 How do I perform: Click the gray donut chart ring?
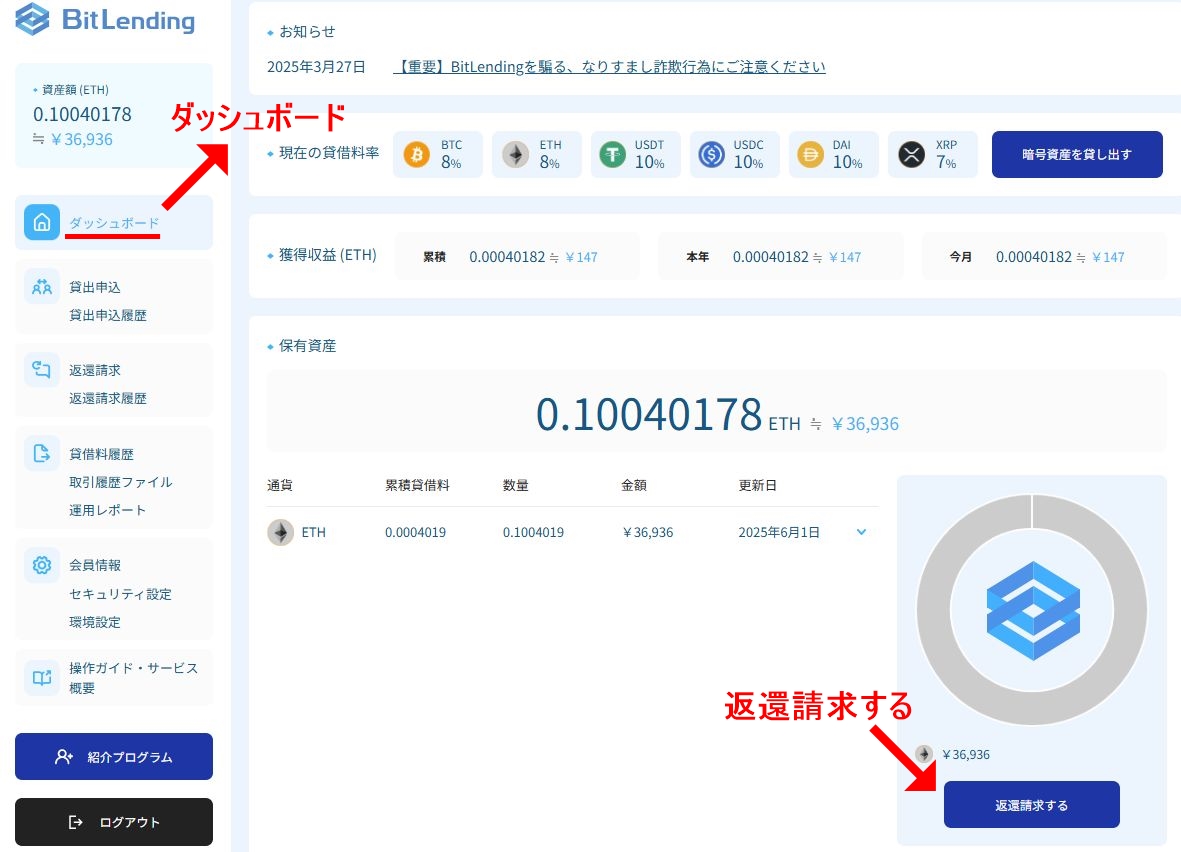click(x=934, y=610)
